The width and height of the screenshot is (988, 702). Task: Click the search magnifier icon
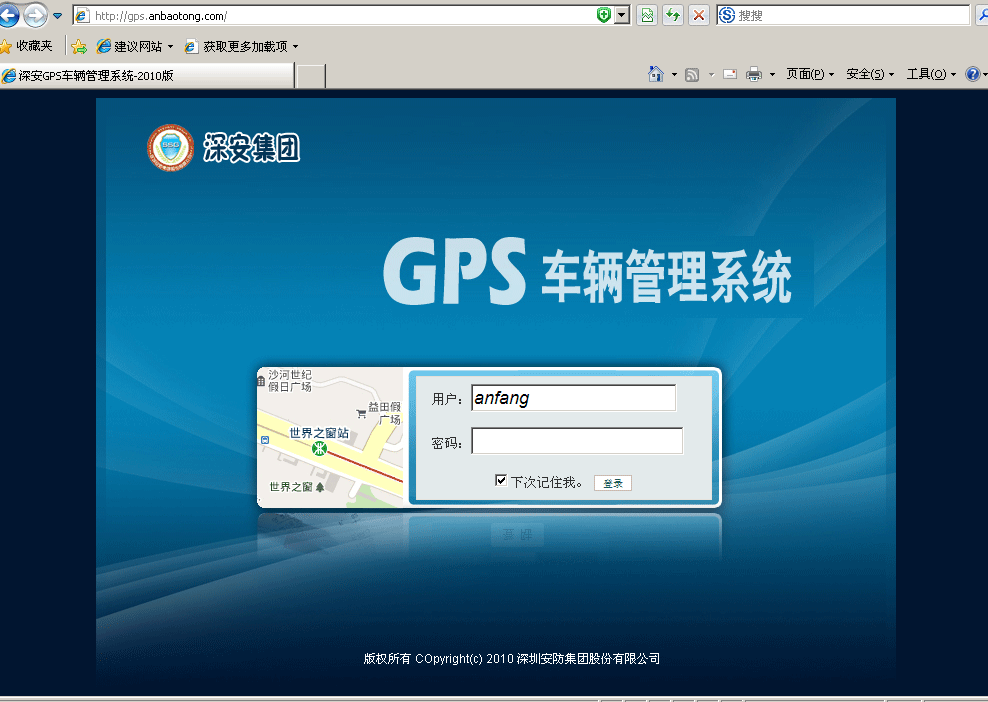point(983,15)
